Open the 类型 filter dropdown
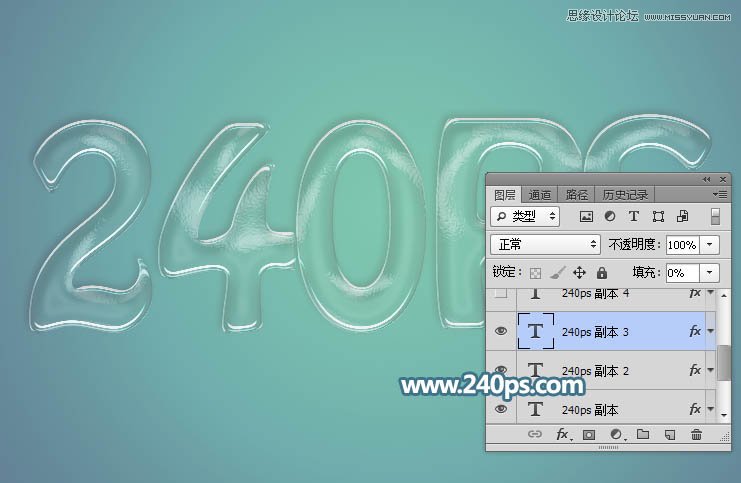The width and height of the screenshot is (741, 483). [525, 216]
